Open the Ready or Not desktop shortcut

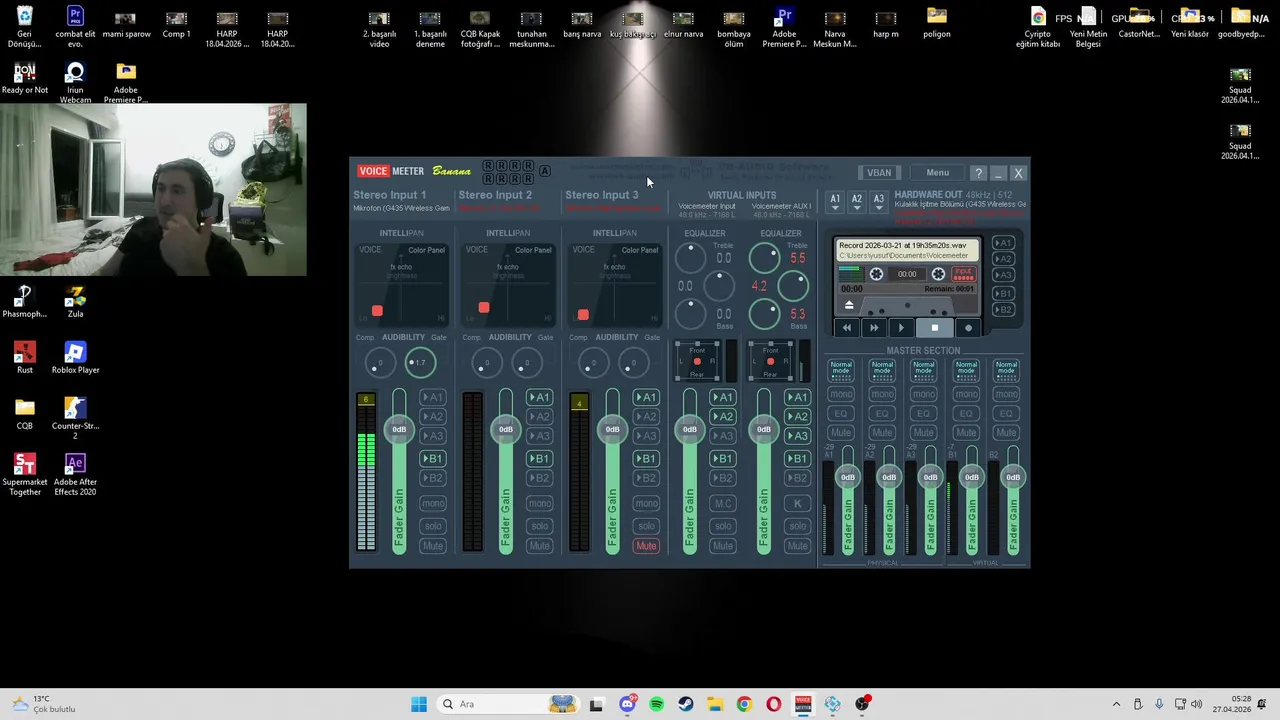click(x=25, y=78)
